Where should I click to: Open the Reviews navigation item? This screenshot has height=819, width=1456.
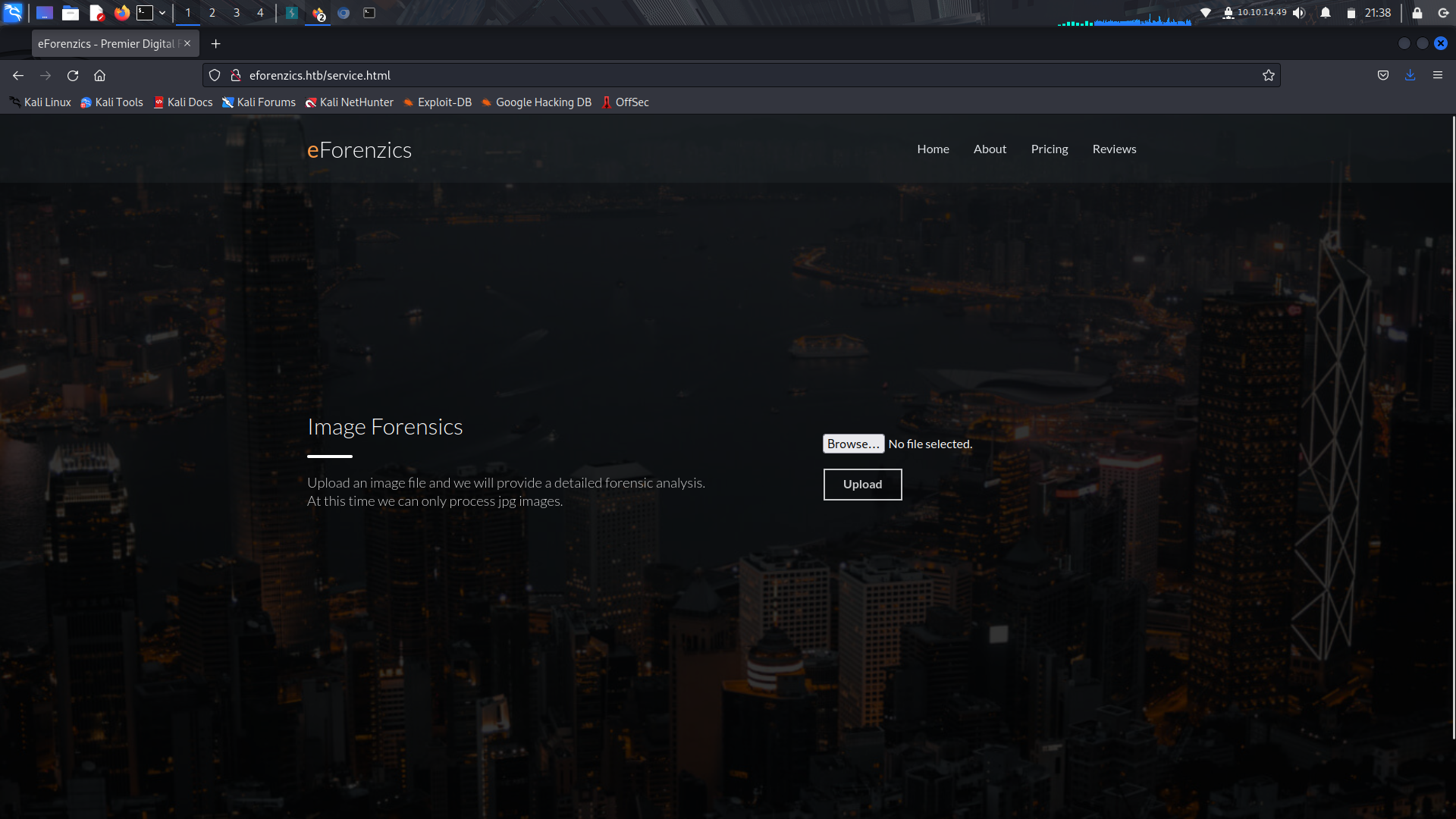tap(1113, 149)
